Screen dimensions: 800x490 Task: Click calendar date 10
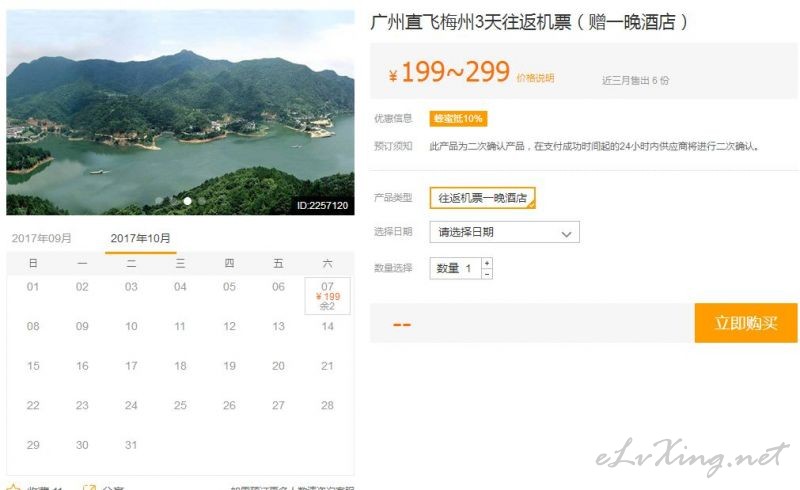point(131,326)
